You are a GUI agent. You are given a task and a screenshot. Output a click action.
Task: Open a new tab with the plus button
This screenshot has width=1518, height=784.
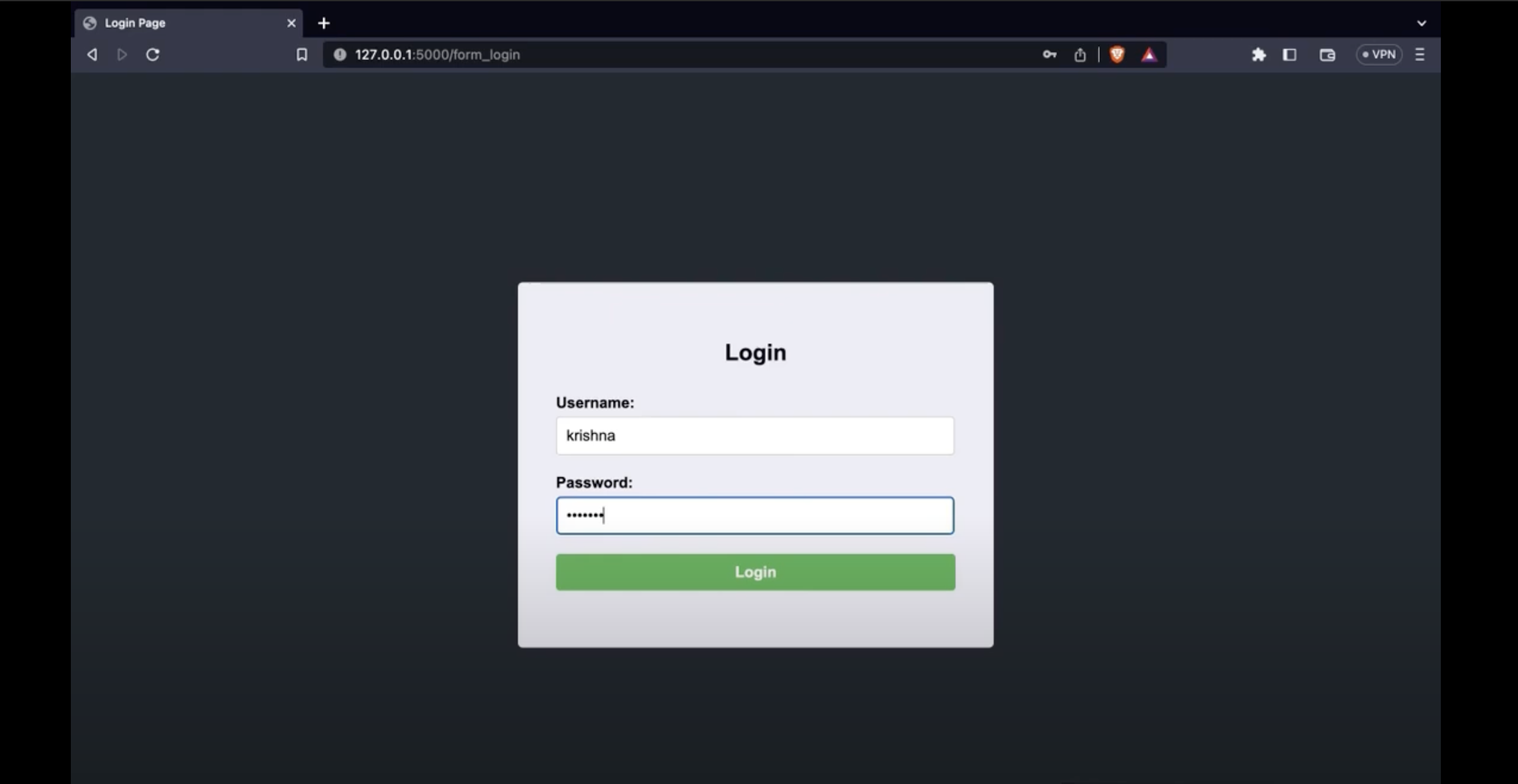tap(324, 23)
